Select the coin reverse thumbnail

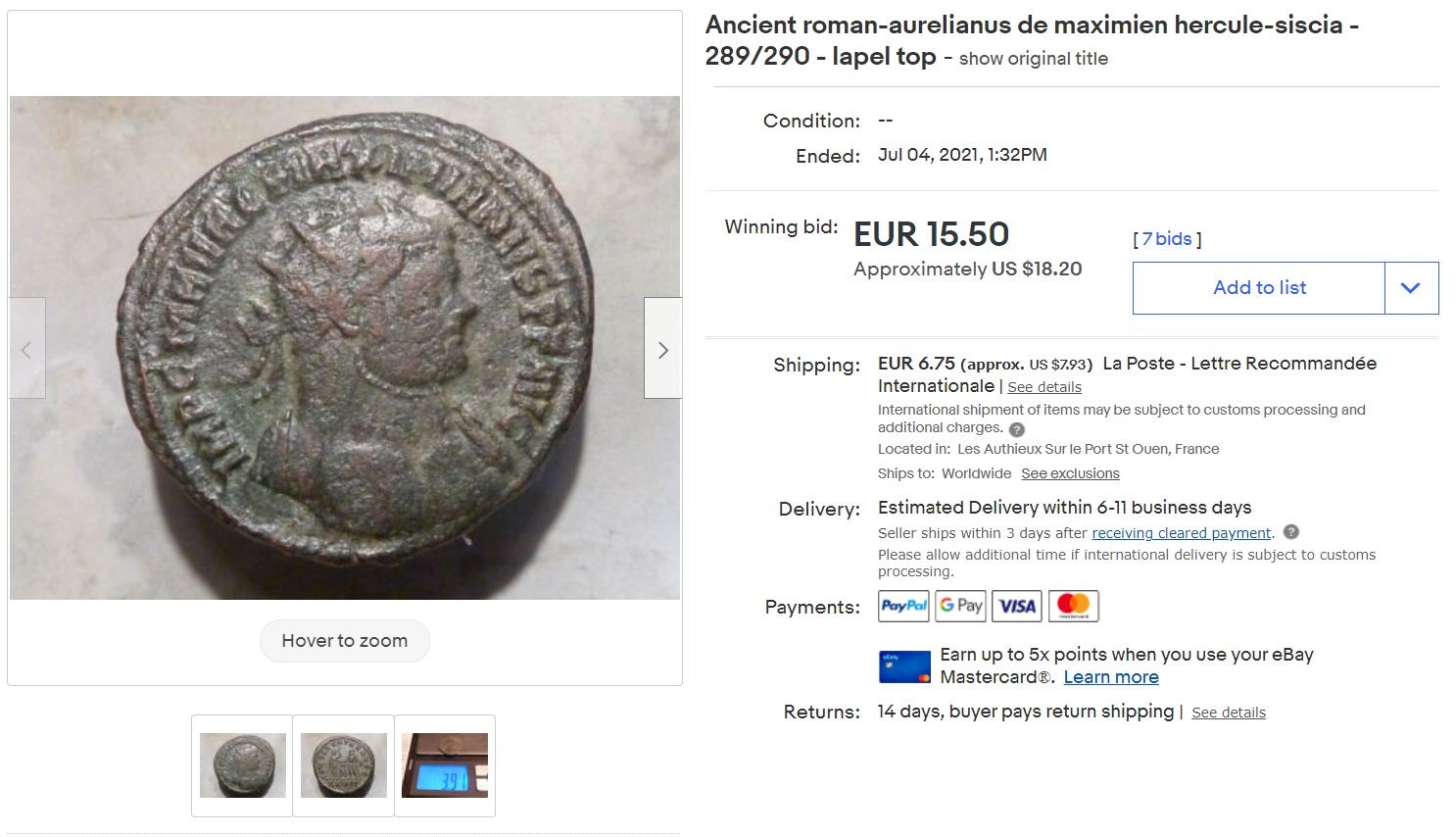coord(344,765)
